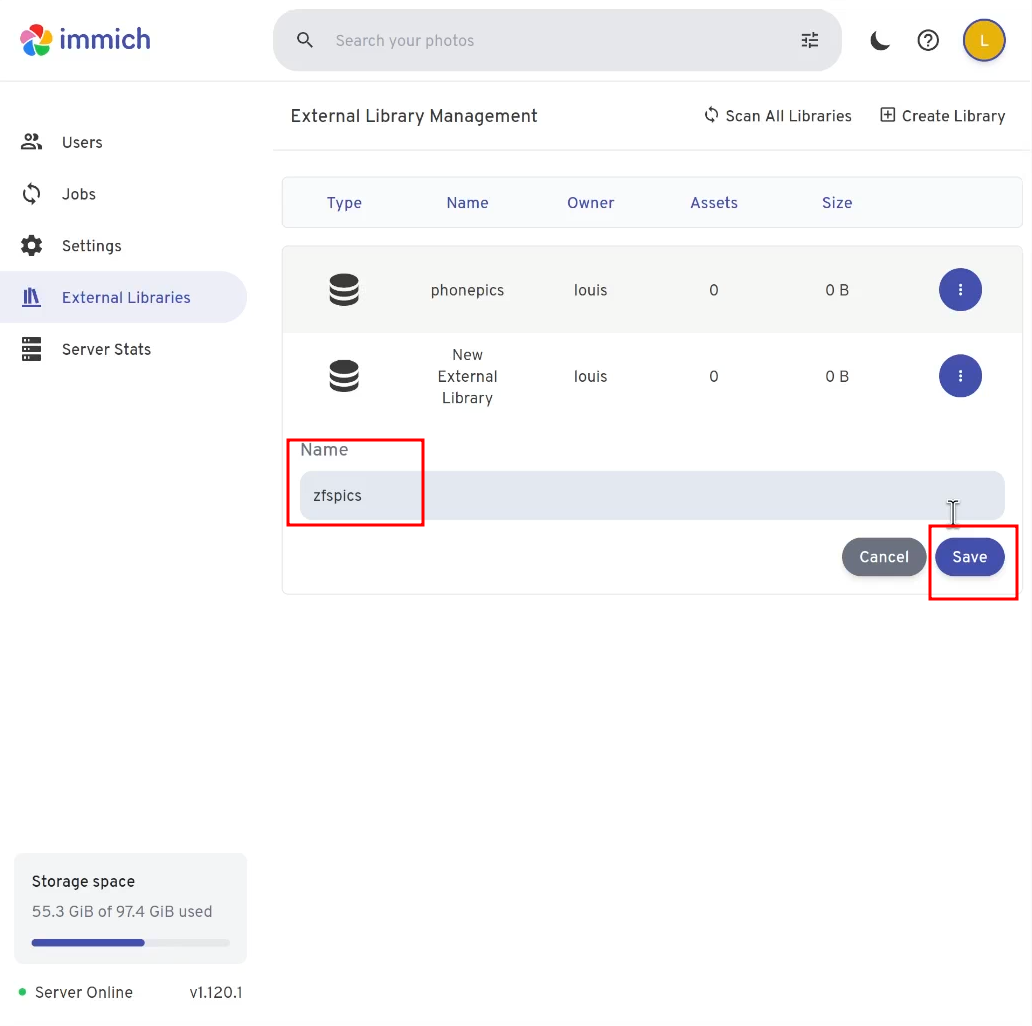The image size is (1032, 1026).
Task: Click owner louis in New External Library row
Action: click(x=590, y=376)
